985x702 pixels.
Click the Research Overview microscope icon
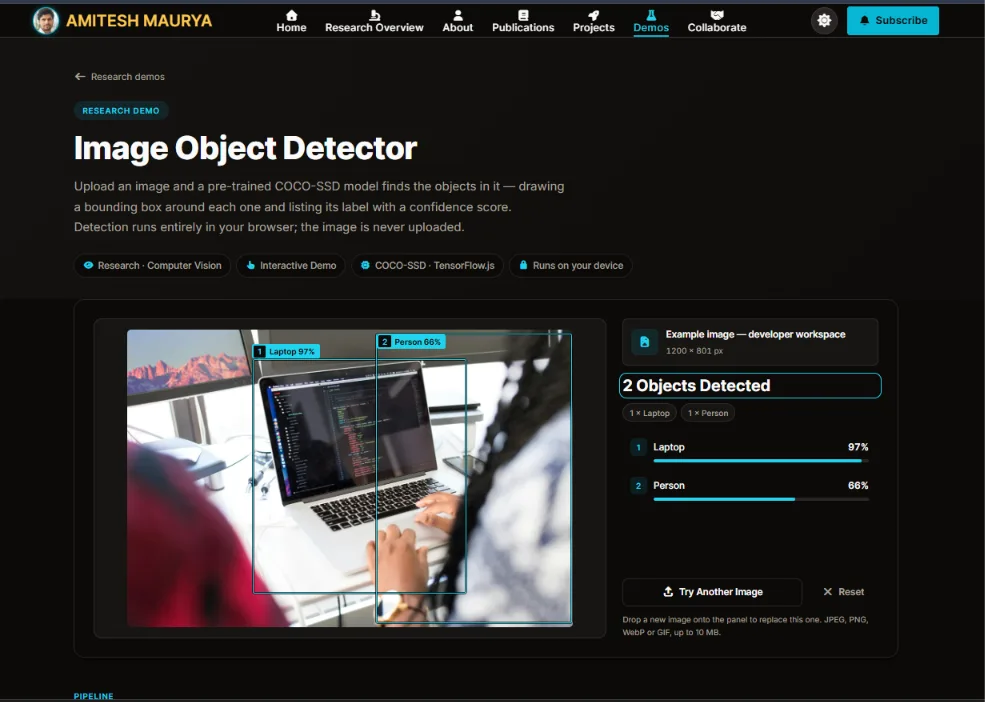click(x=374, y=15)
